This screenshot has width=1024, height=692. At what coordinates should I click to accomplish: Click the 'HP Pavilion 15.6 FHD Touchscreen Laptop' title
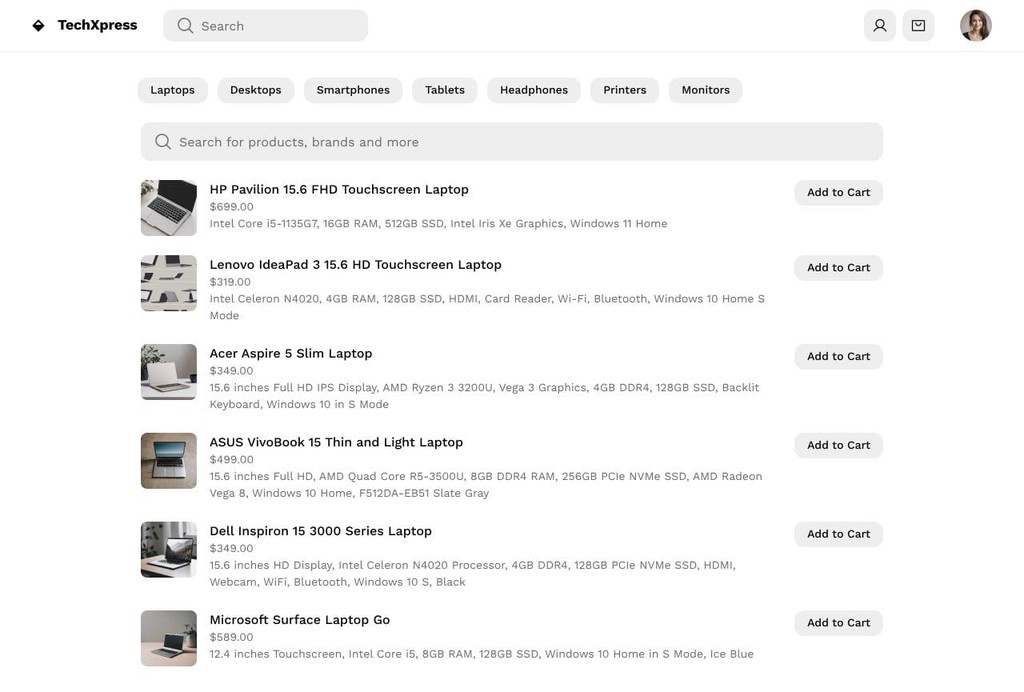(x=339, y=189)
